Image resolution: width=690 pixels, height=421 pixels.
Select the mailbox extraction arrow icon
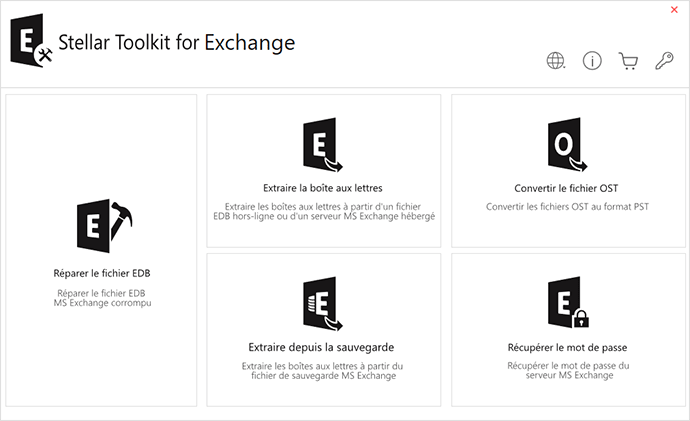[323, 148]
